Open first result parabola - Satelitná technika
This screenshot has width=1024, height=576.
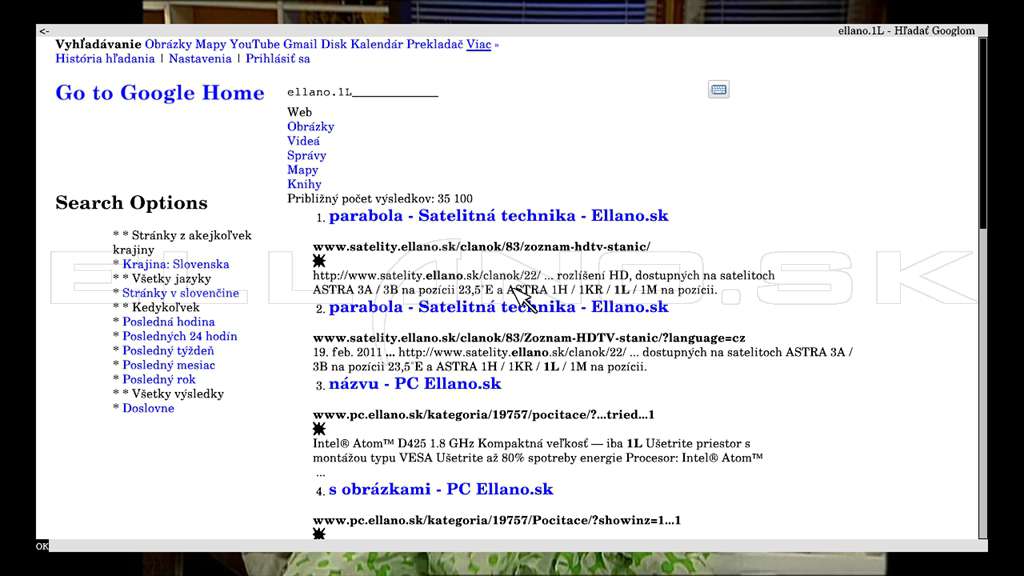click(x=498, y=216)
